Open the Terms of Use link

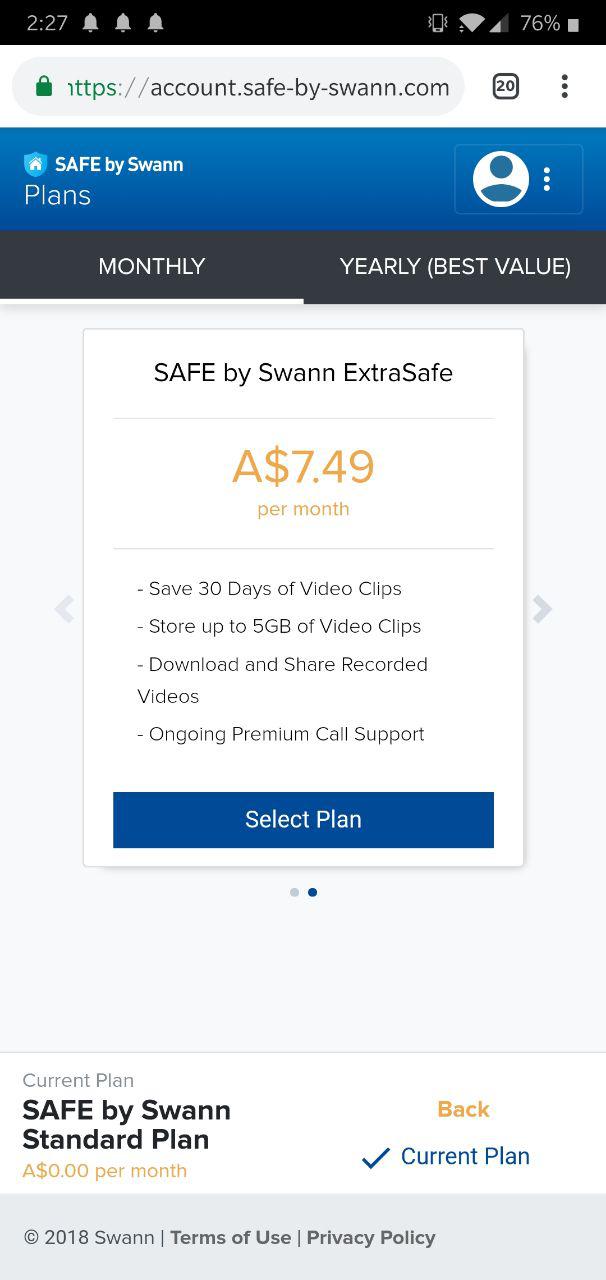coord(230,1237)
